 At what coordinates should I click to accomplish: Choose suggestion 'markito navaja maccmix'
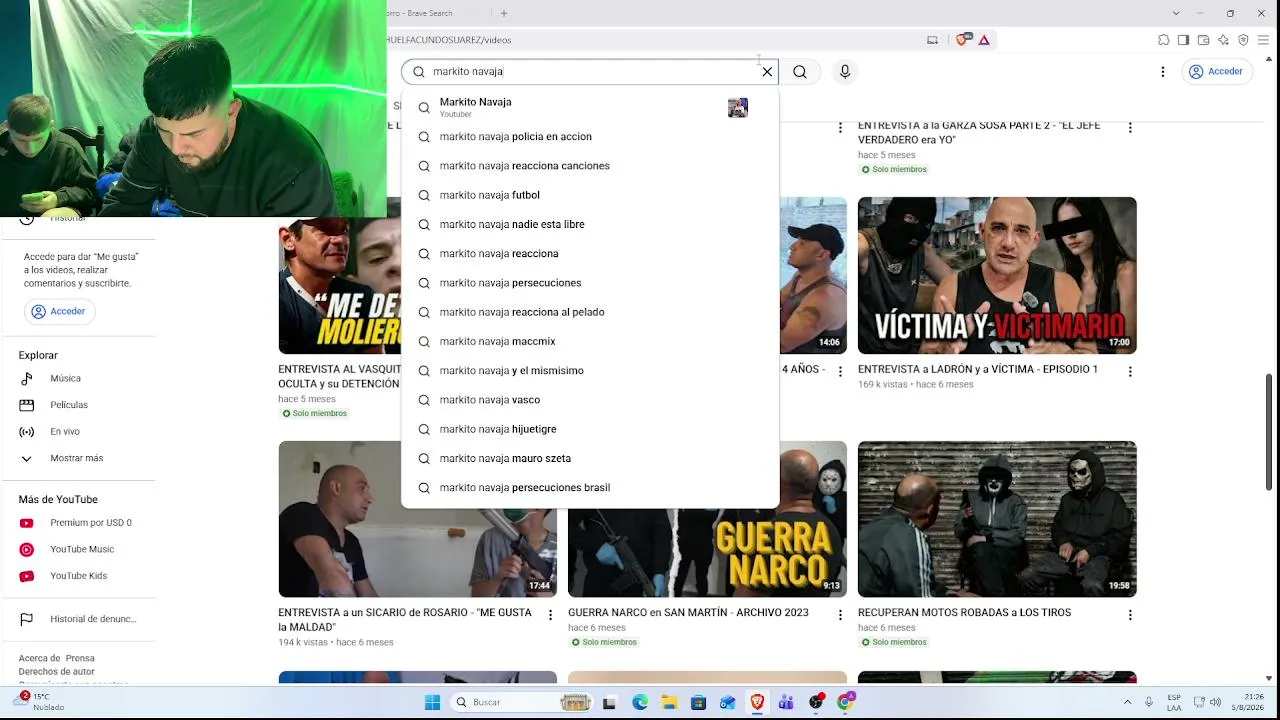590,342
